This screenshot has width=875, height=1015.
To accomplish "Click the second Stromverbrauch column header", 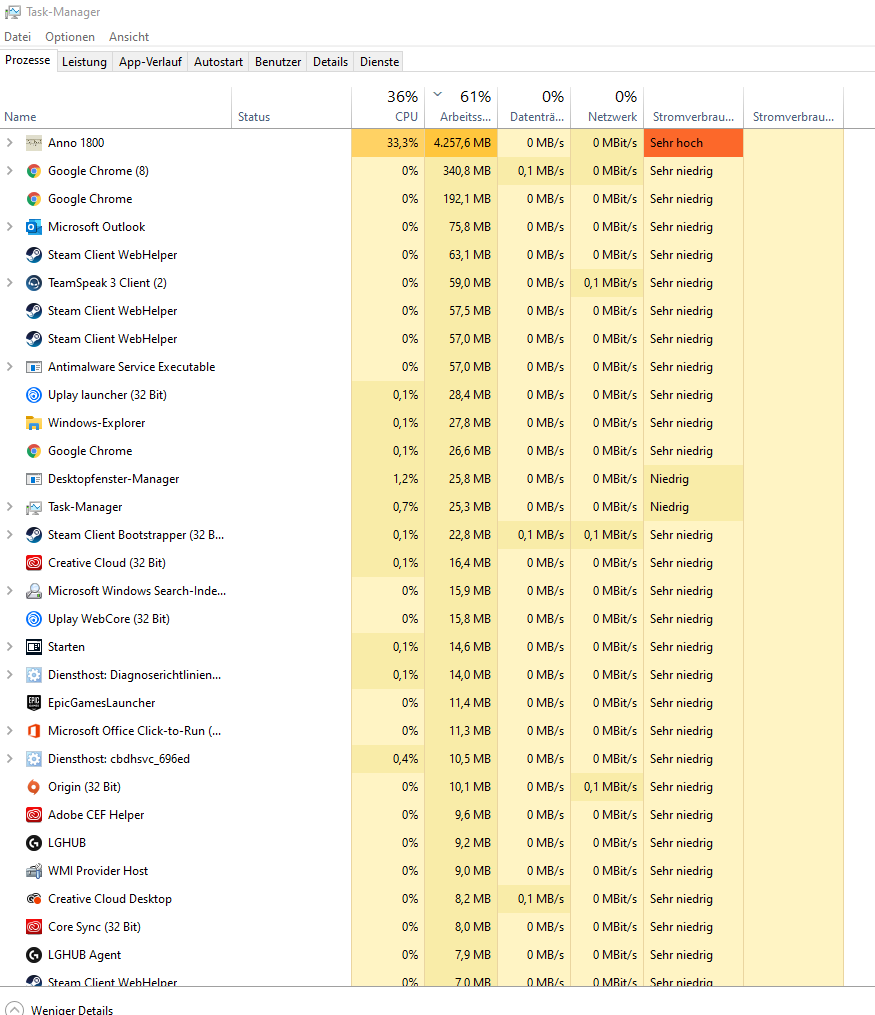I will [x=793, y=107].
